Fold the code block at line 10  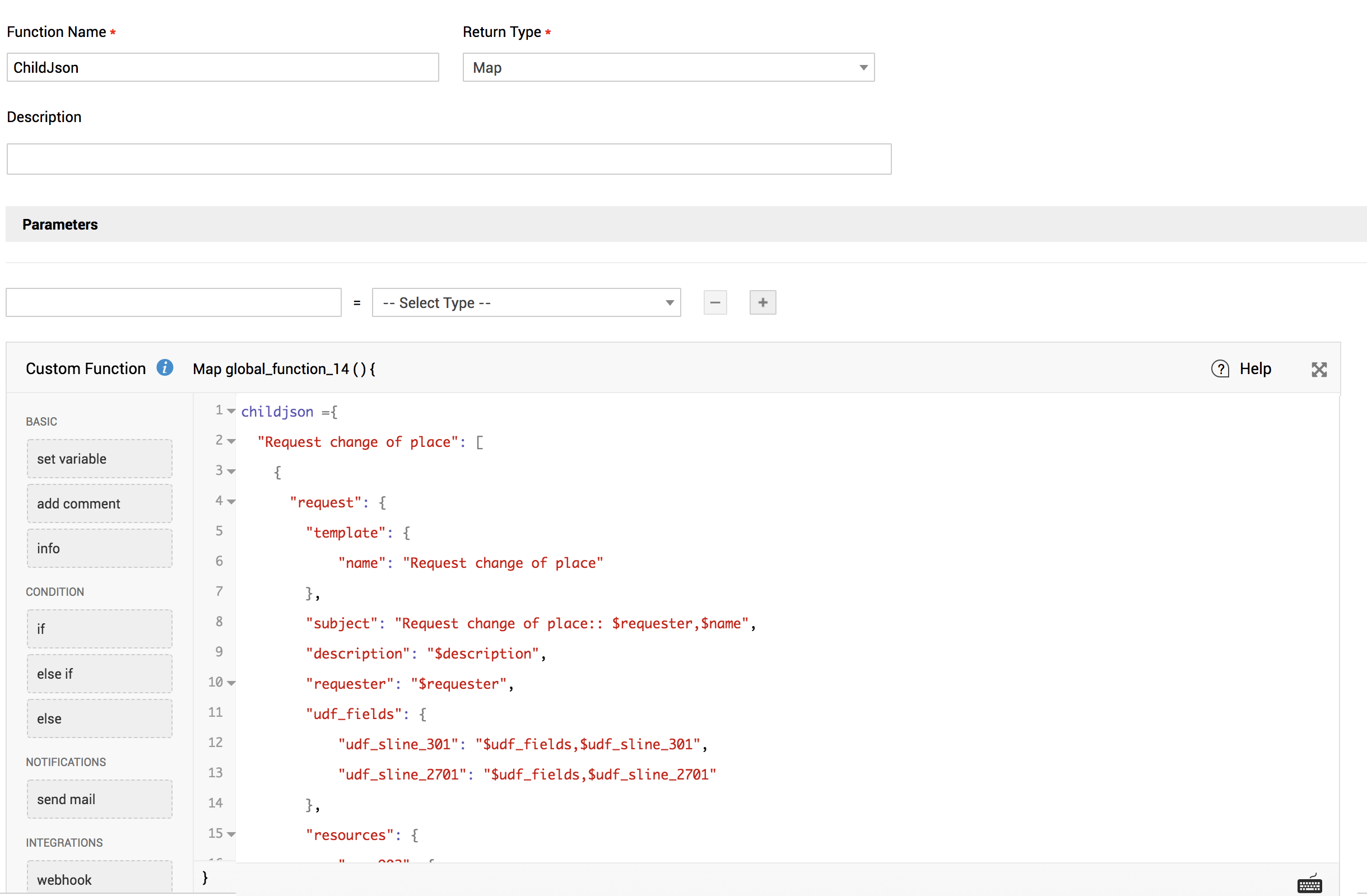pyautogui.click(x=231, y=683)
